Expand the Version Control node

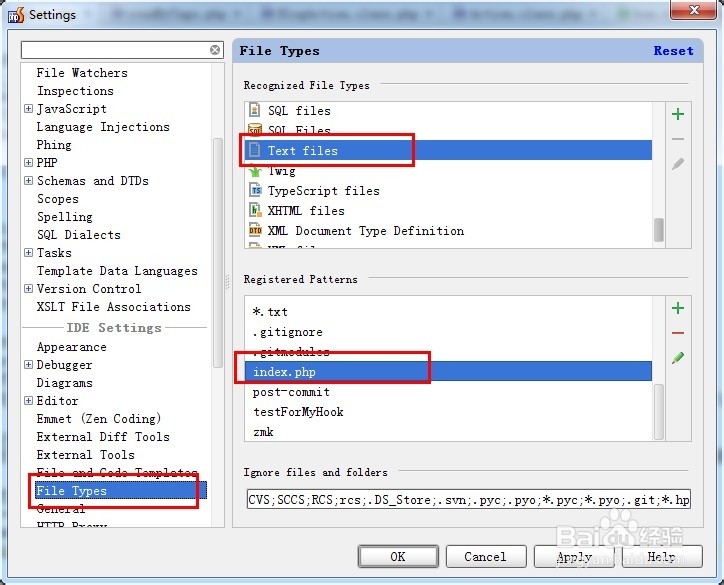tap(29, 289)
